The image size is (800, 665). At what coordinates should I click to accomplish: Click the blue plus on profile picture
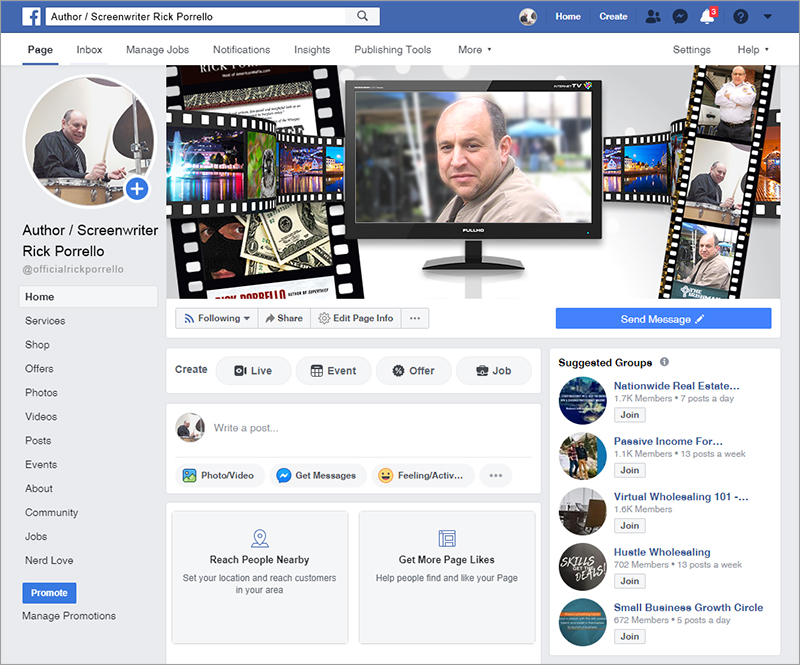click(137, 188)
